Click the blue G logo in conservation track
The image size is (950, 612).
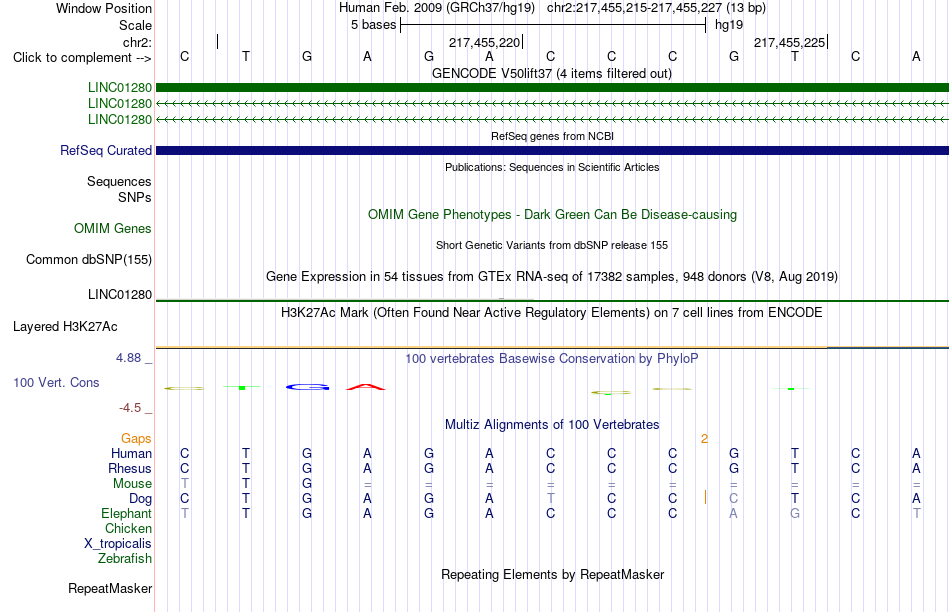point(307,387)
